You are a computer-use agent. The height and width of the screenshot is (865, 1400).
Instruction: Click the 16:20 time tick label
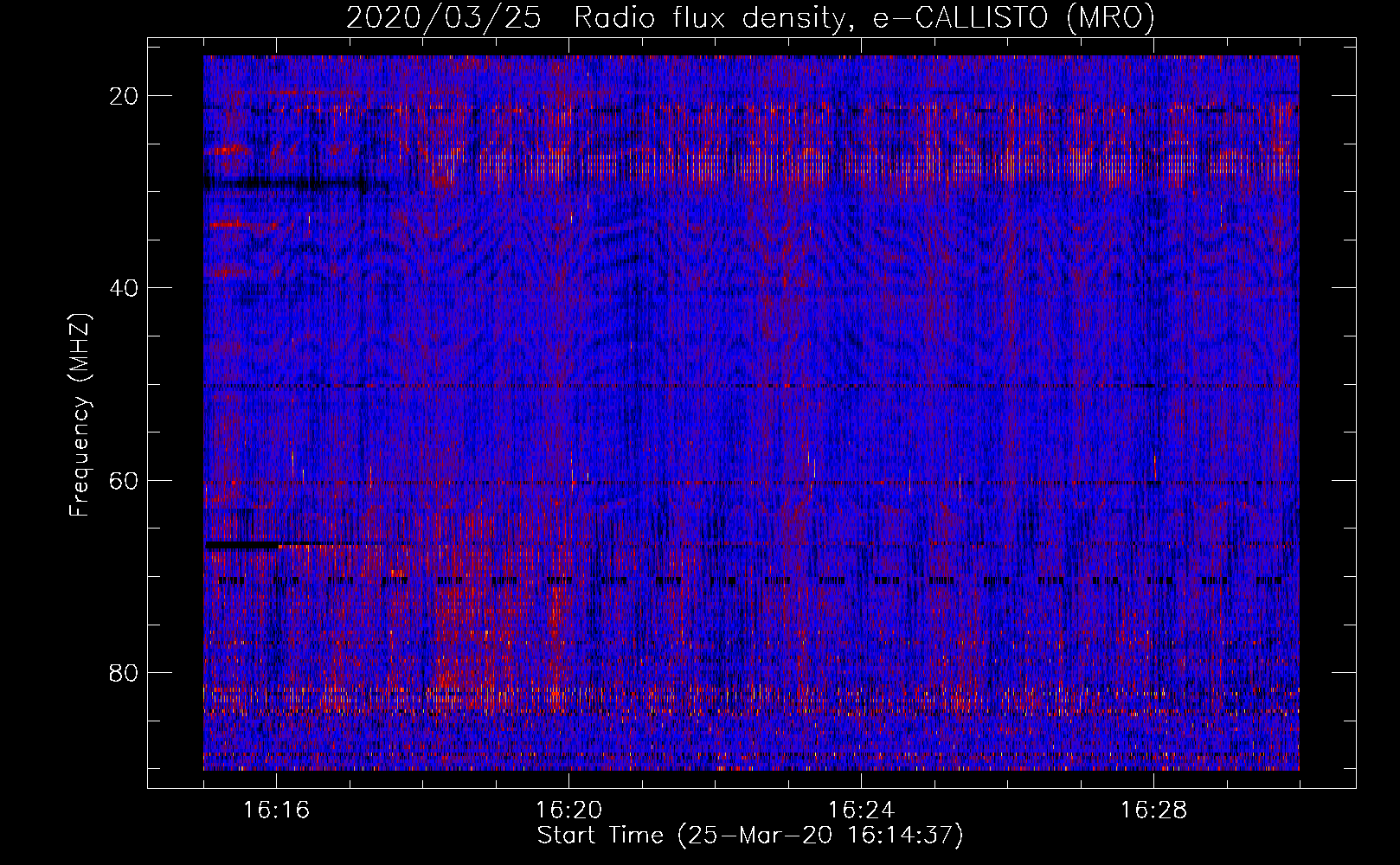tap(568, 811)
